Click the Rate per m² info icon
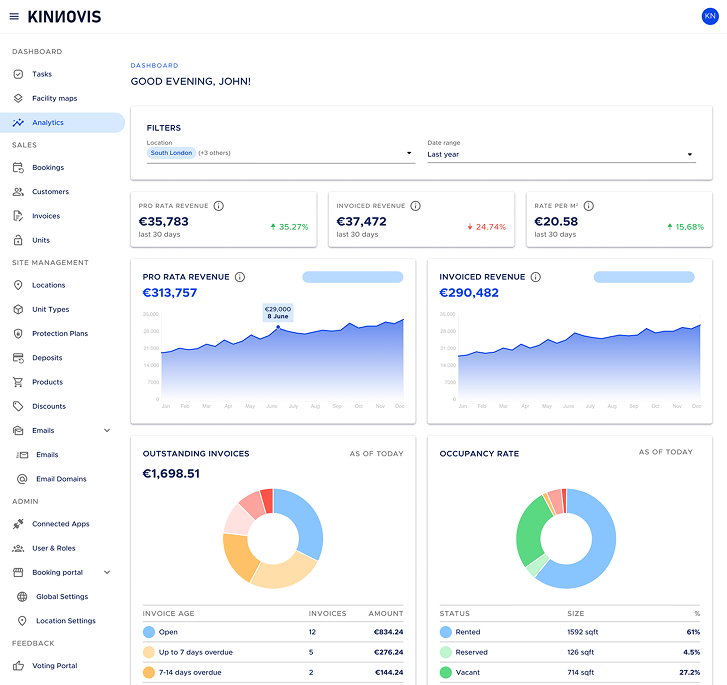Screen dimensions: 727x685 588,206
